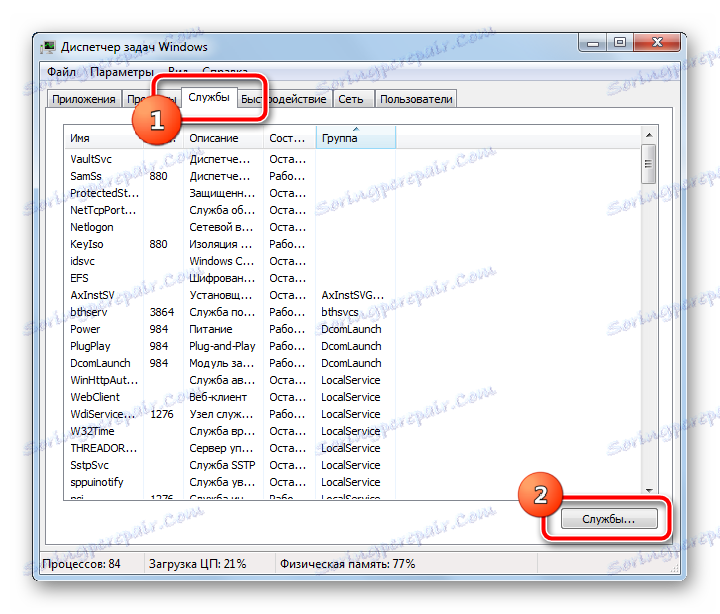Sort by the Группа column header
720x614 pixels.
[355, 138]
